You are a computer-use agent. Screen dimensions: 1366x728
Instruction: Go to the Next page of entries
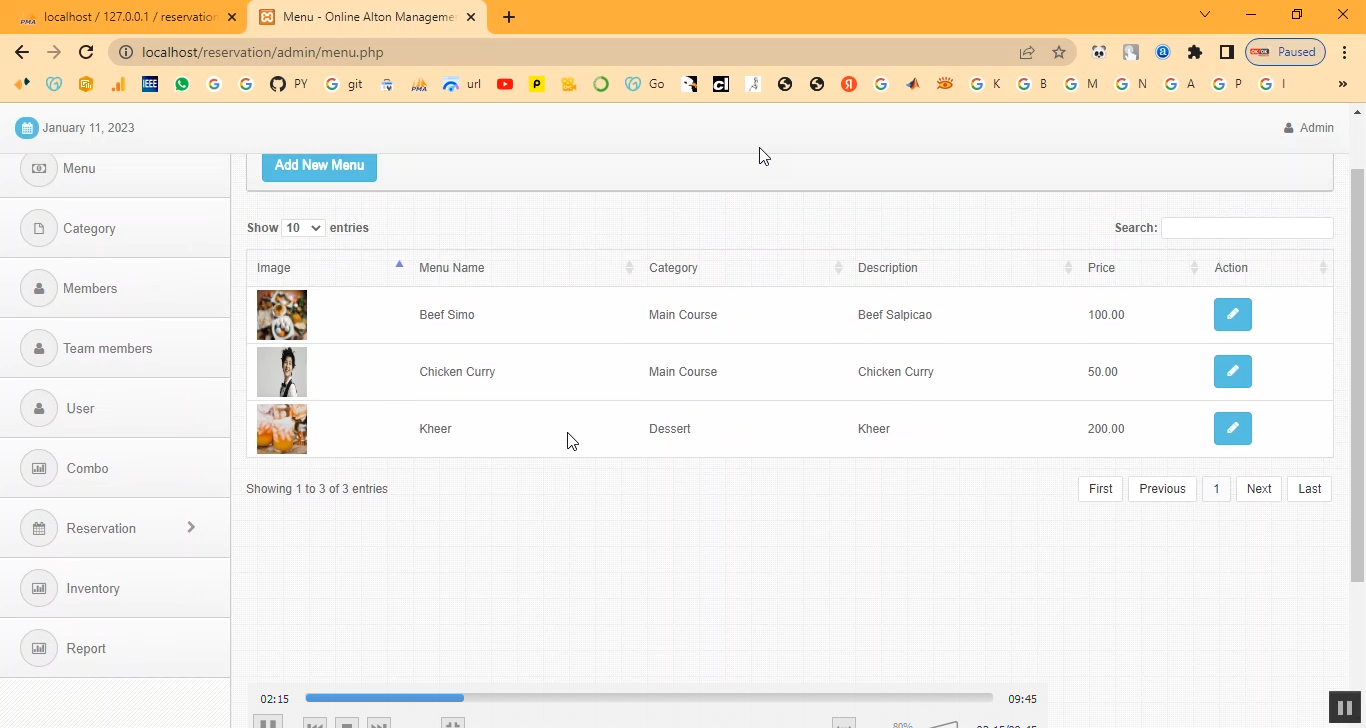click(x=1258, y=489)
